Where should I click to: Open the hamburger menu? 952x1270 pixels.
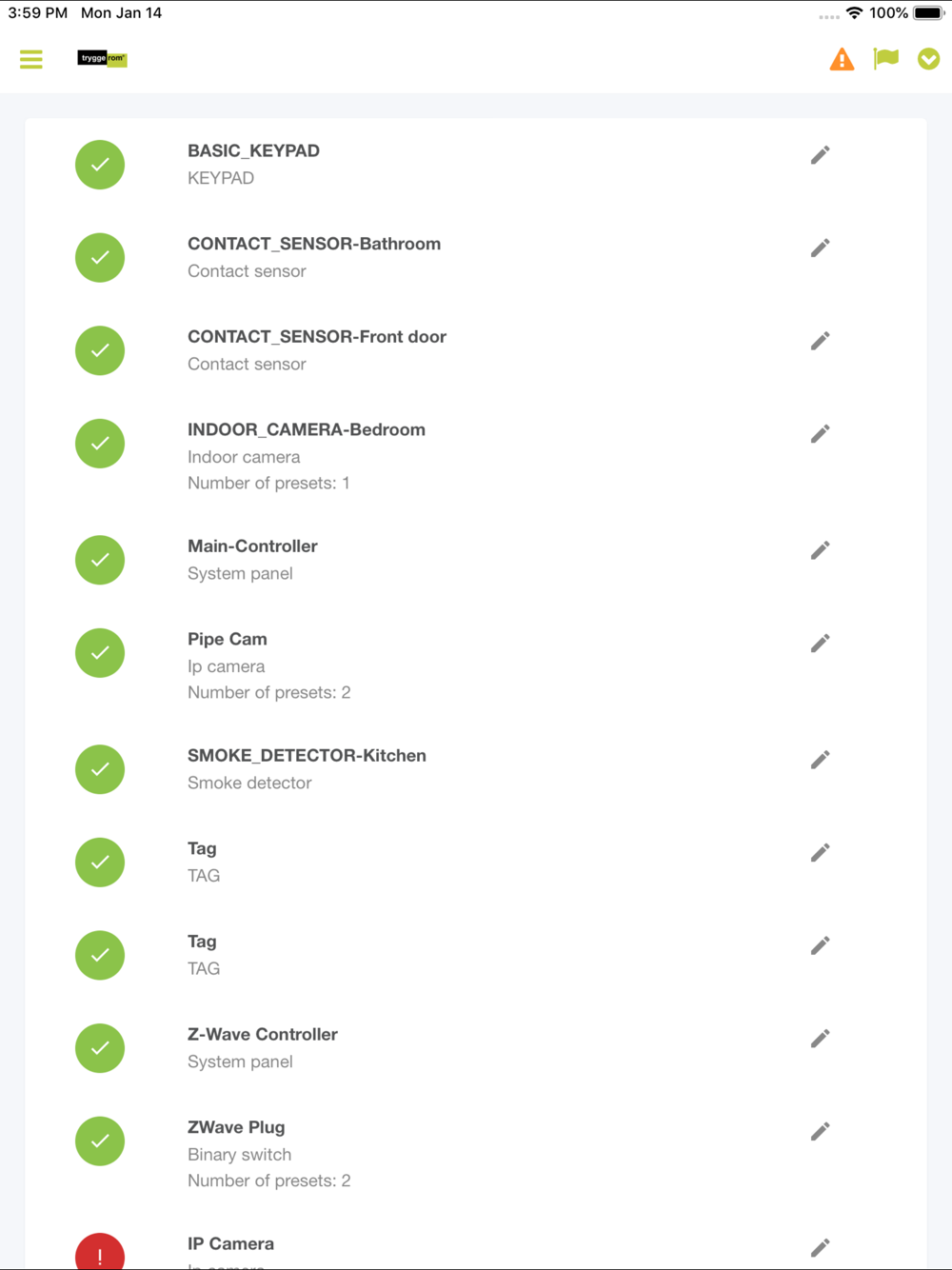coord(31,59)
